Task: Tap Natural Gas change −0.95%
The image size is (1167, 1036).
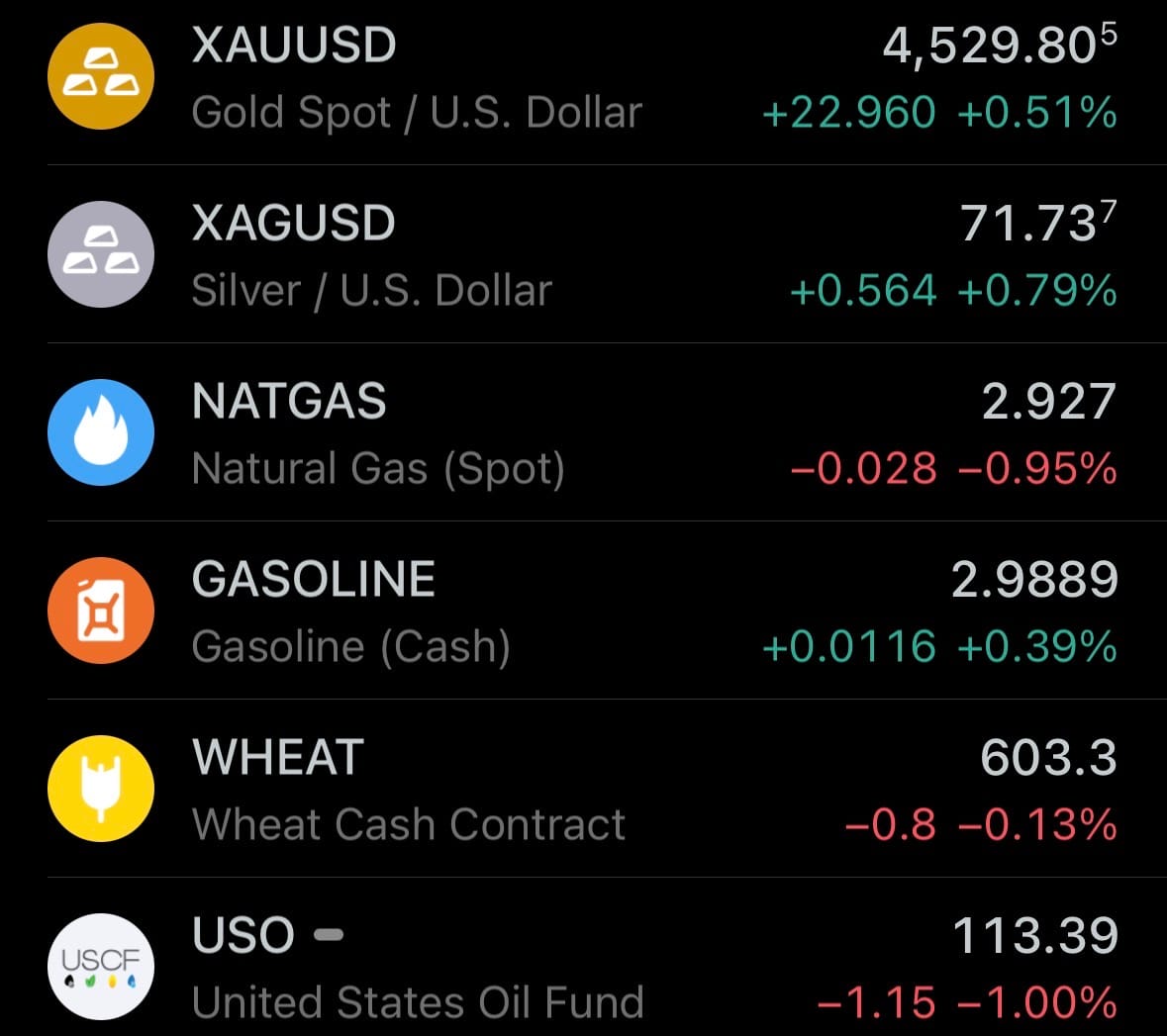Action: pos(1036,469)
